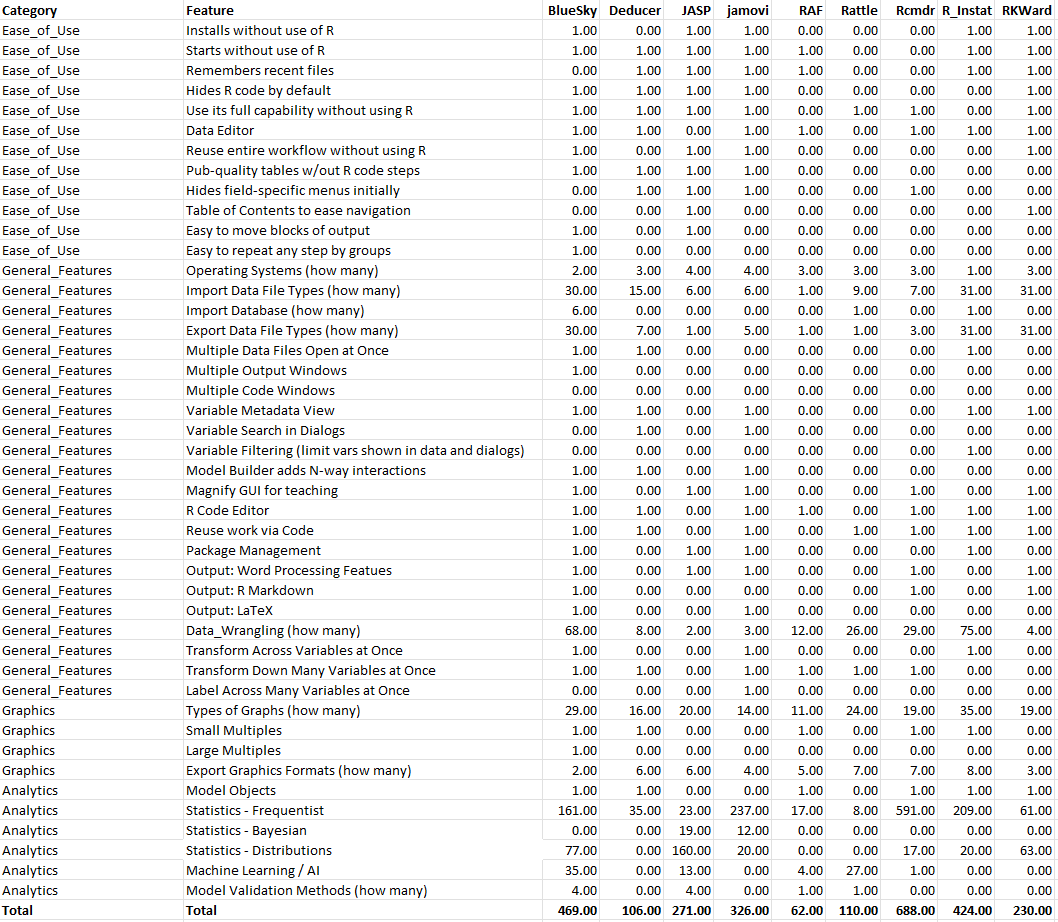This screenshot has width=1058, height=922.
Task: Select the 'Data Editor' feature cell
Action: tap(220, 130)
